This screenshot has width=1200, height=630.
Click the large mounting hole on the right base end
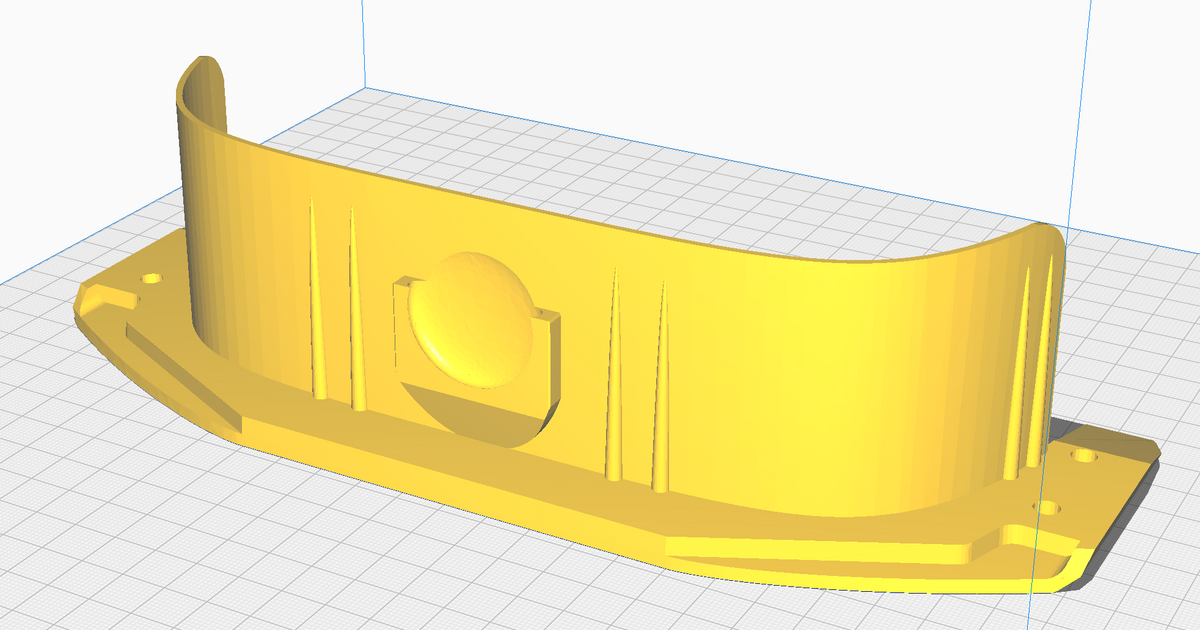pos(1085,457)
